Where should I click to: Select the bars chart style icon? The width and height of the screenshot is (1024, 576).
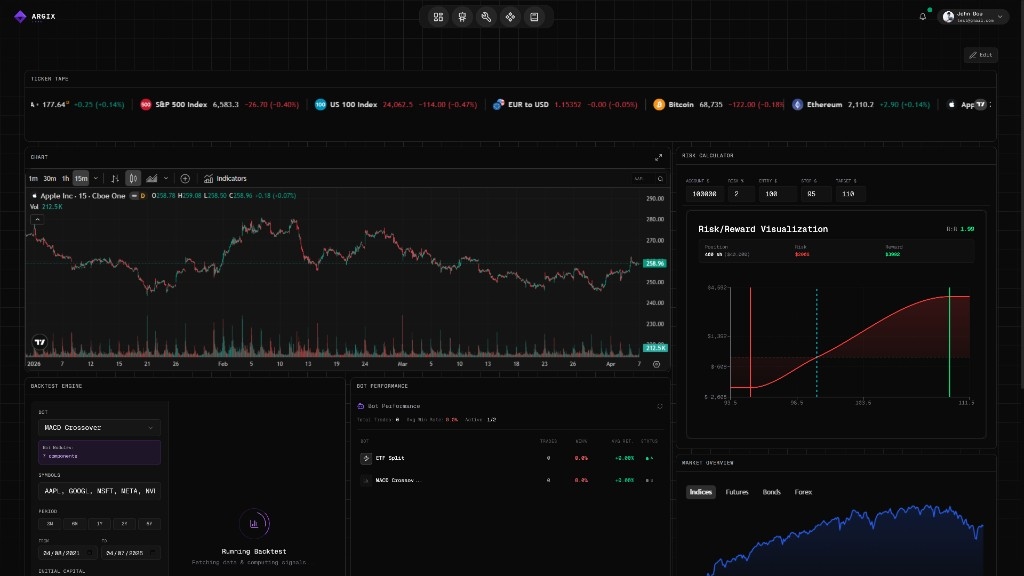pos(115,178)
